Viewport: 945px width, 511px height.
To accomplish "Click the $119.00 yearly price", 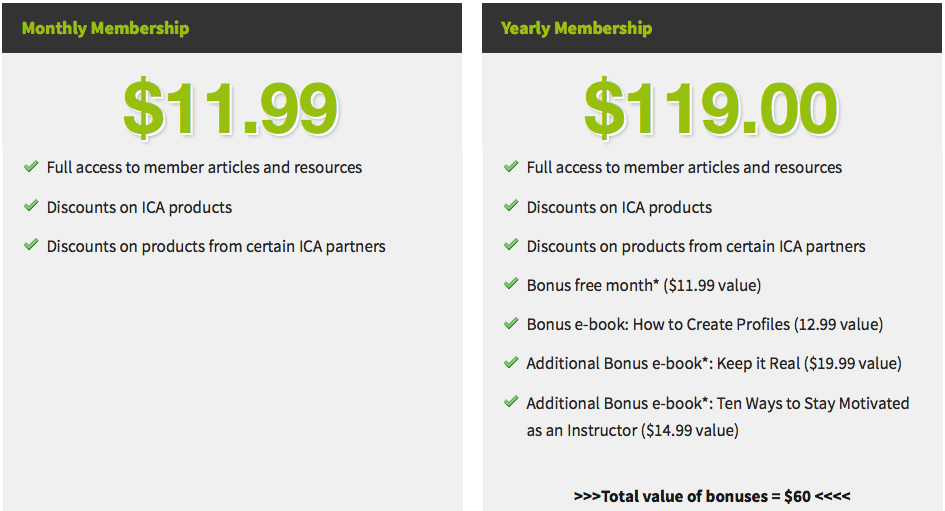I will tap(711, 108).
